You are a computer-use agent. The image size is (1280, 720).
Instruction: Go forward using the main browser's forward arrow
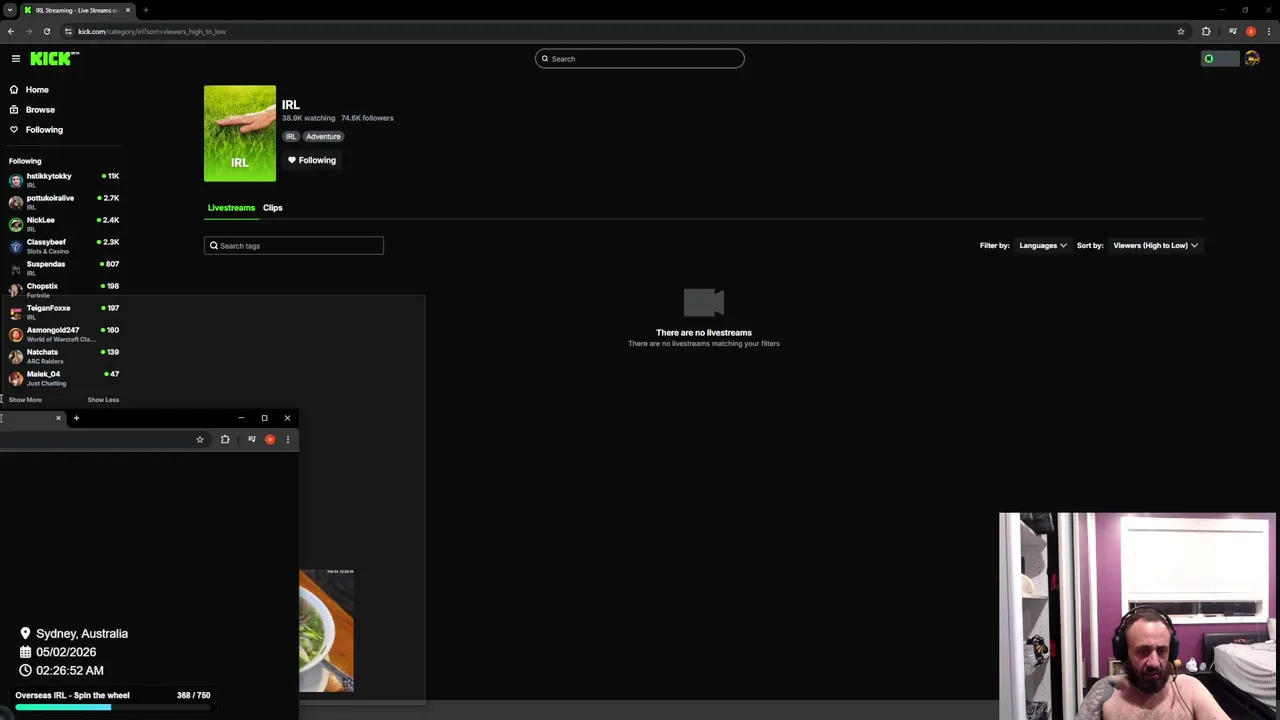(x=28, y=31)
